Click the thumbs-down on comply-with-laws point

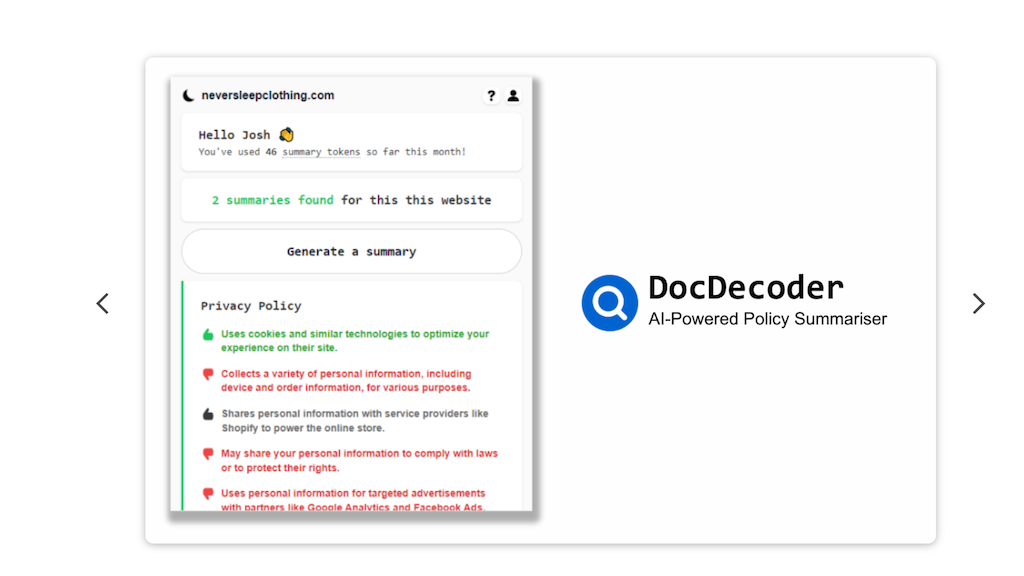click(206, 453)
